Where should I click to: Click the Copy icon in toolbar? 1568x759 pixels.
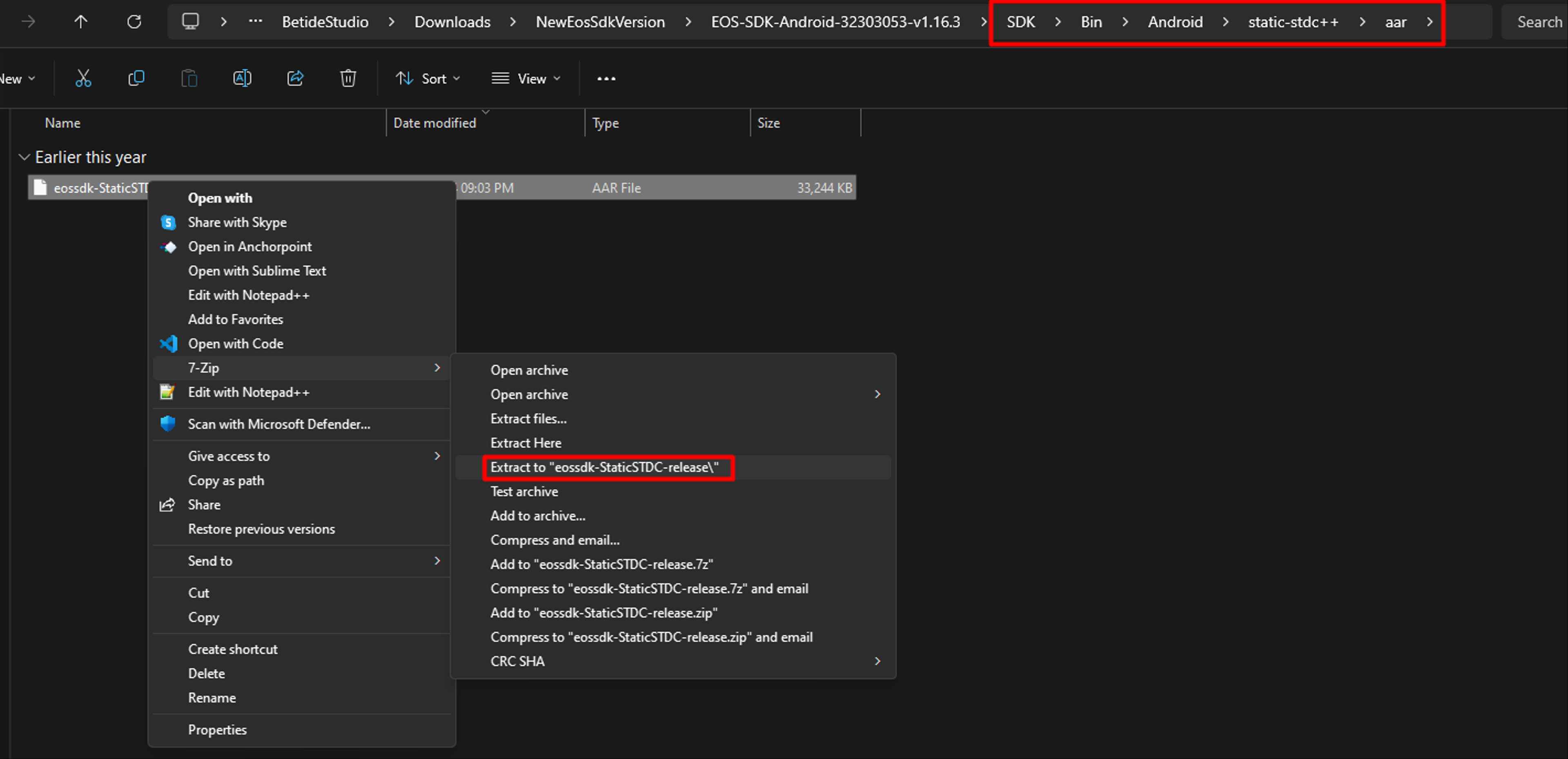pos(136,78)
